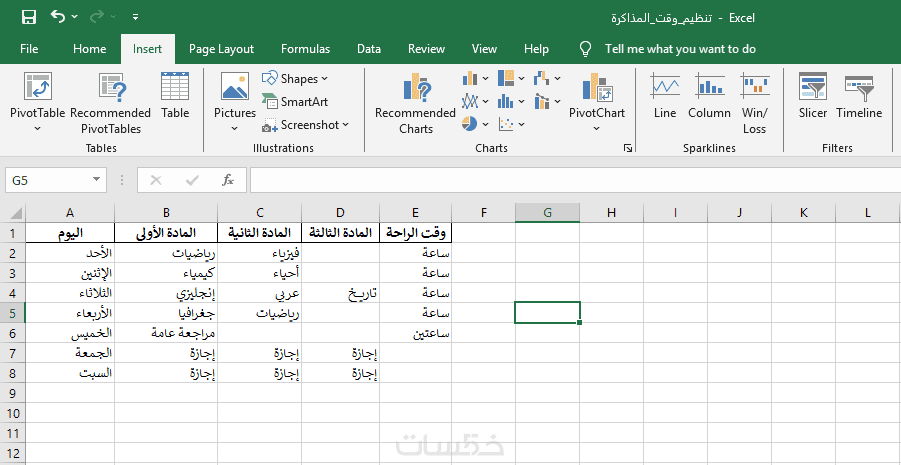This screenshot has width=901, height=465.
Task: Expand the Charts dialog launcher
Action: pyautogui.click(x=628, y=148)
